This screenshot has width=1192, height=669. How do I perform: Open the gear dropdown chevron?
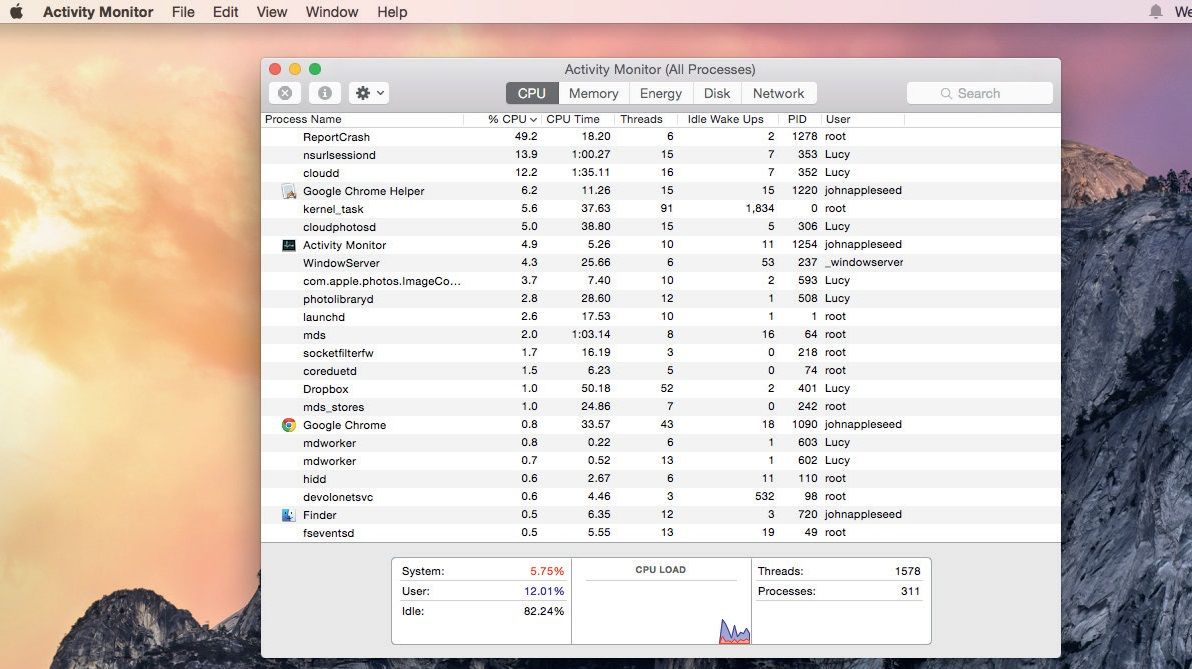379,92
